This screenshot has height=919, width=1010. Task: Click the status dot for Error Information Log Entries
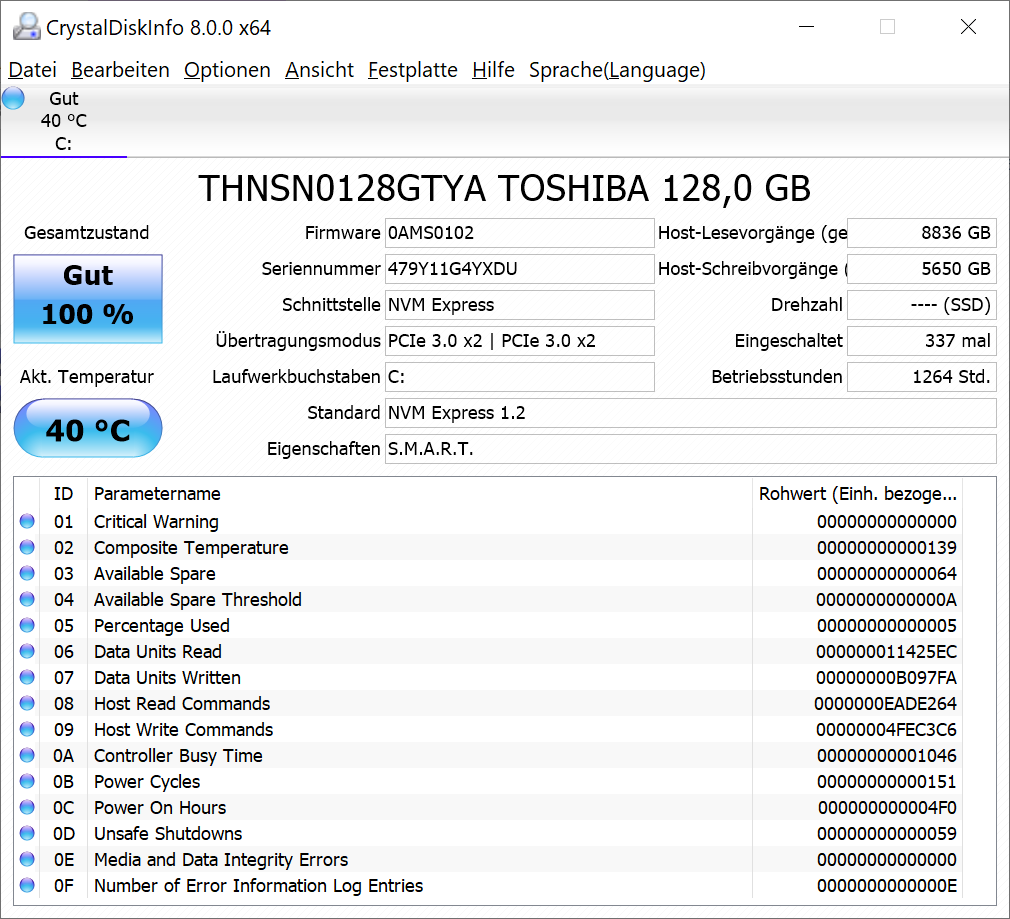(x=27, y=885)
